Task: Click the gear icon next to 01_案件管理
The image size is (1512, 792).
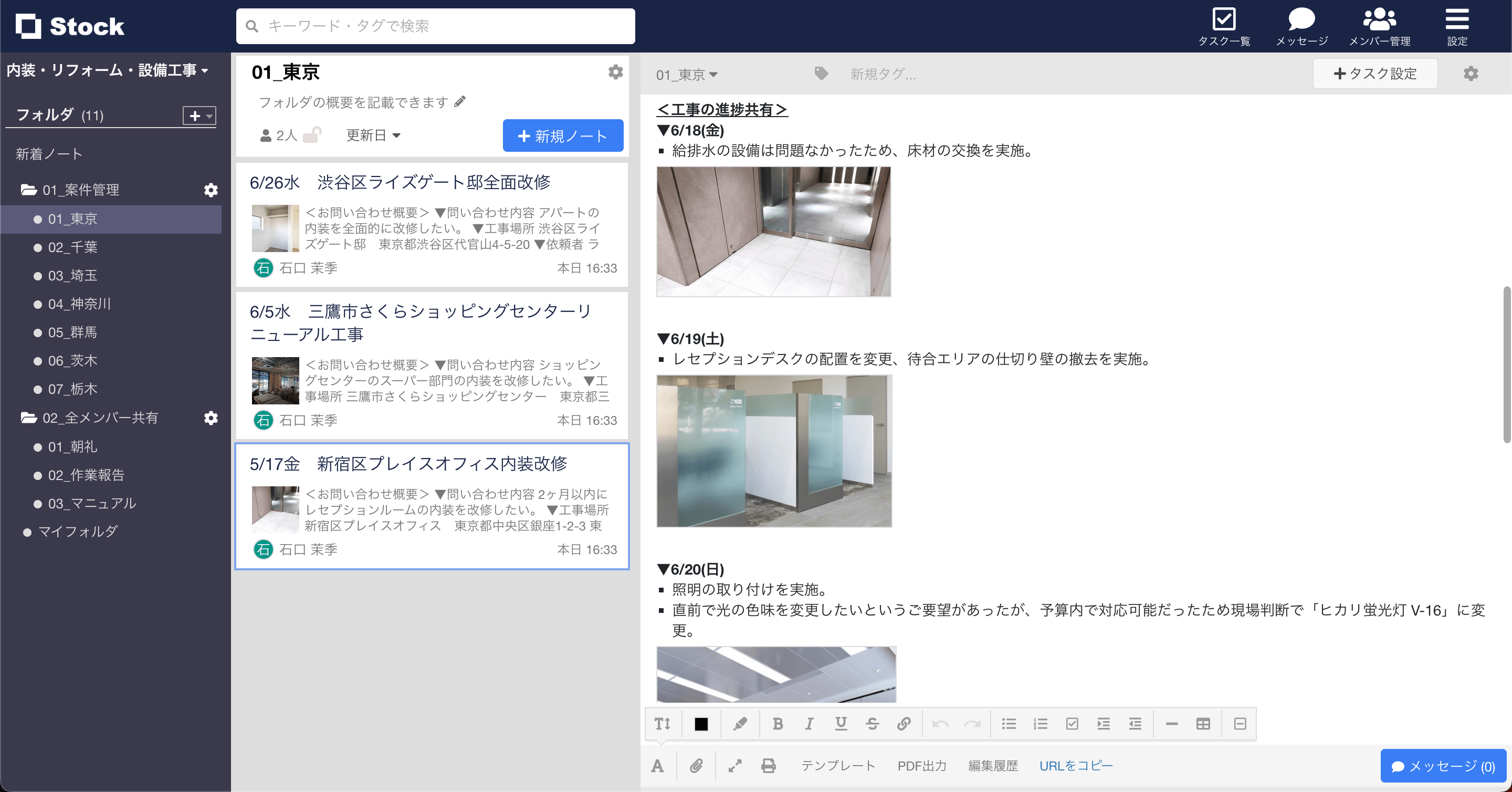Action: (211, 190)
